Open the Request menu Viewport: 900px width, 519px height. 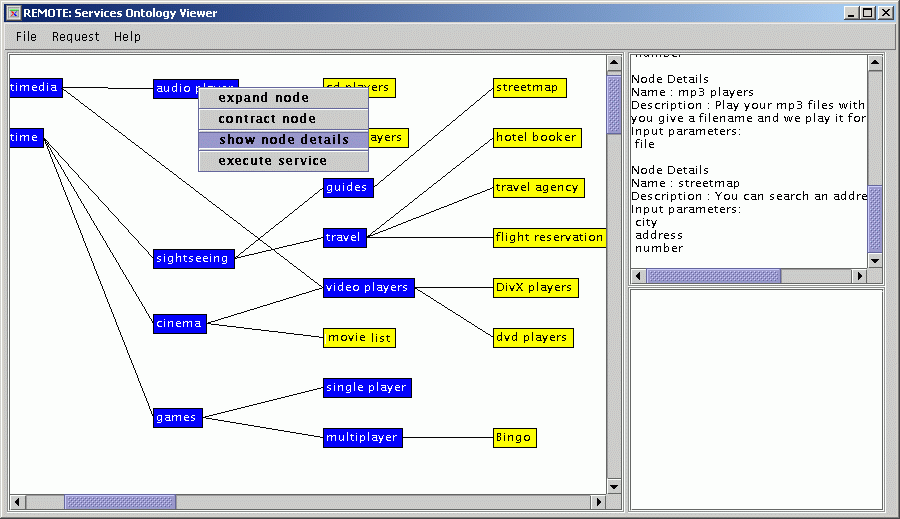[75, 37]
